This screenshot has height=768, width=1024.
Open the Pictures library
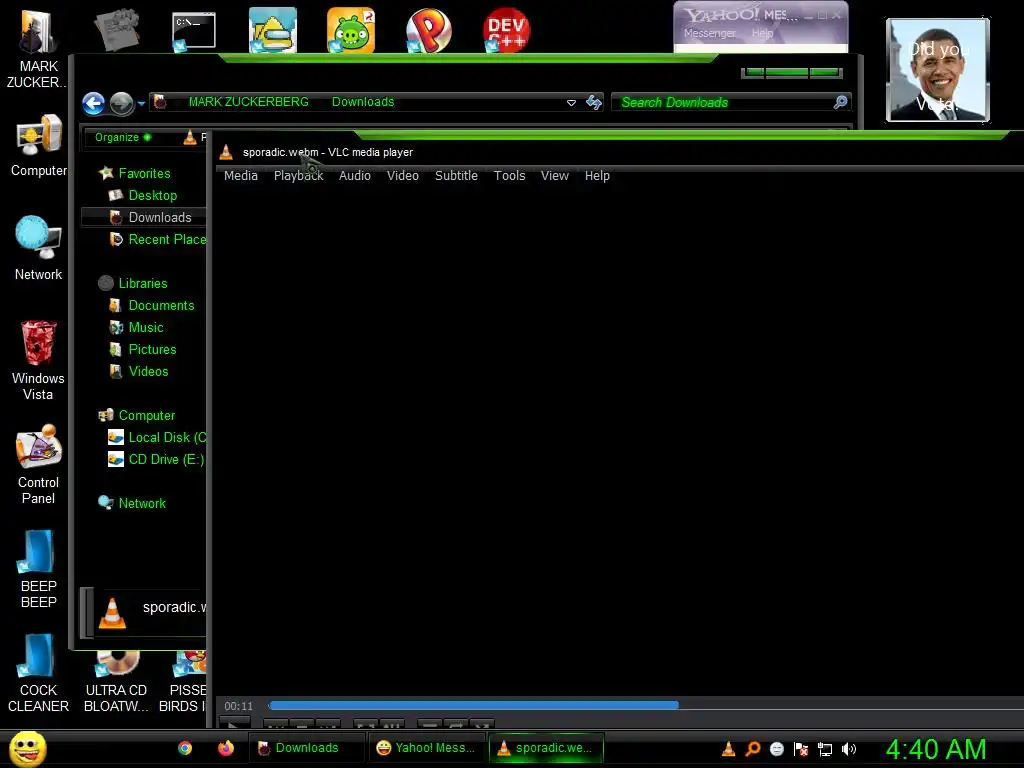coord(152,349)
